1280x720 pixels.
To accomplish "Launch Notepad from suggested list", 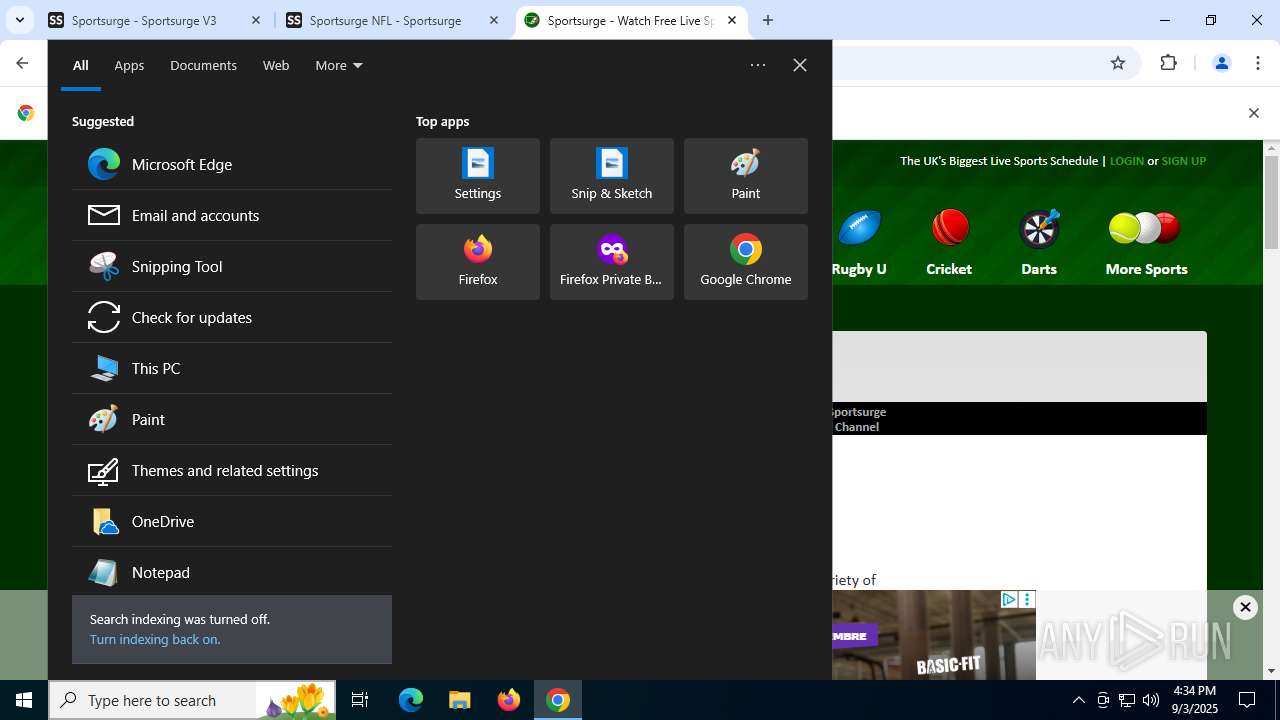I will [232, 572].
